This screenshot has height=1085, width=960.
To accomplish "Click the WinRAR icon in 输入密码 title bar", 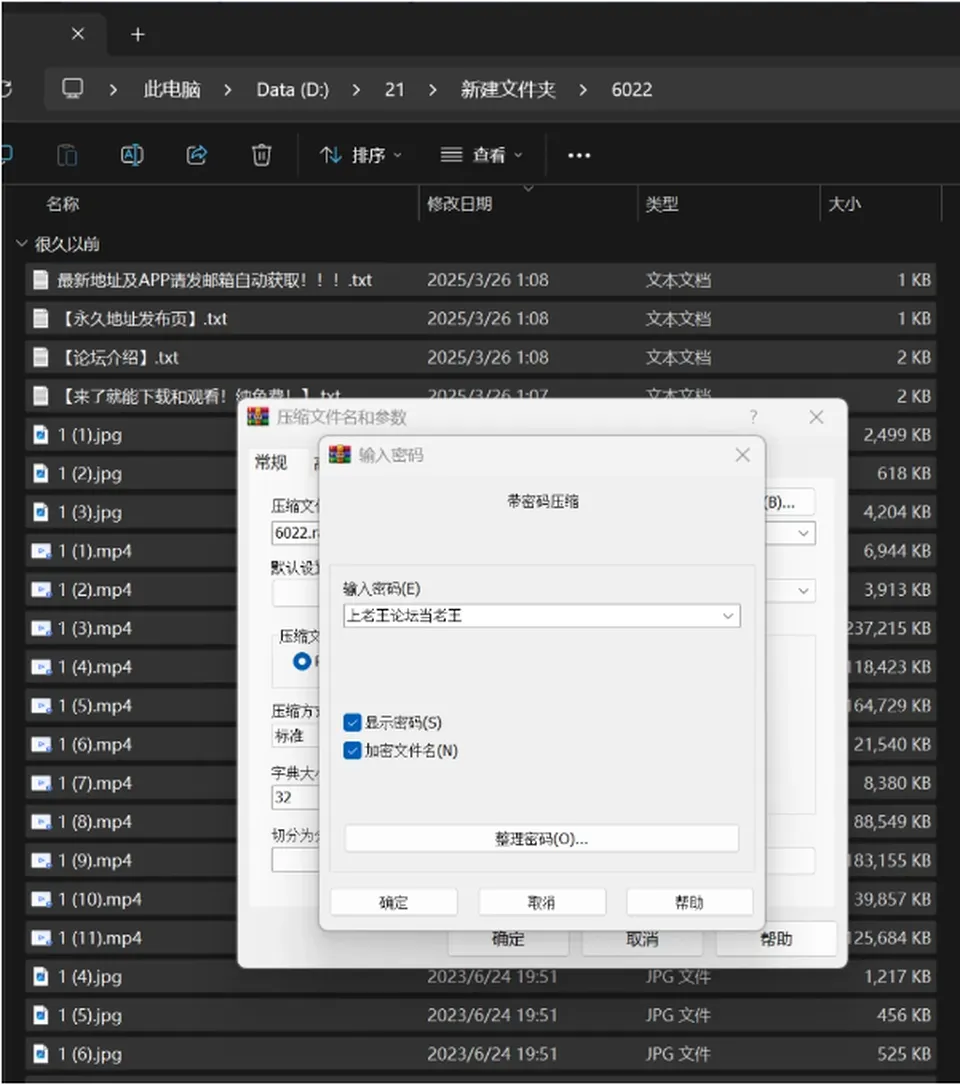I will 340,455.
